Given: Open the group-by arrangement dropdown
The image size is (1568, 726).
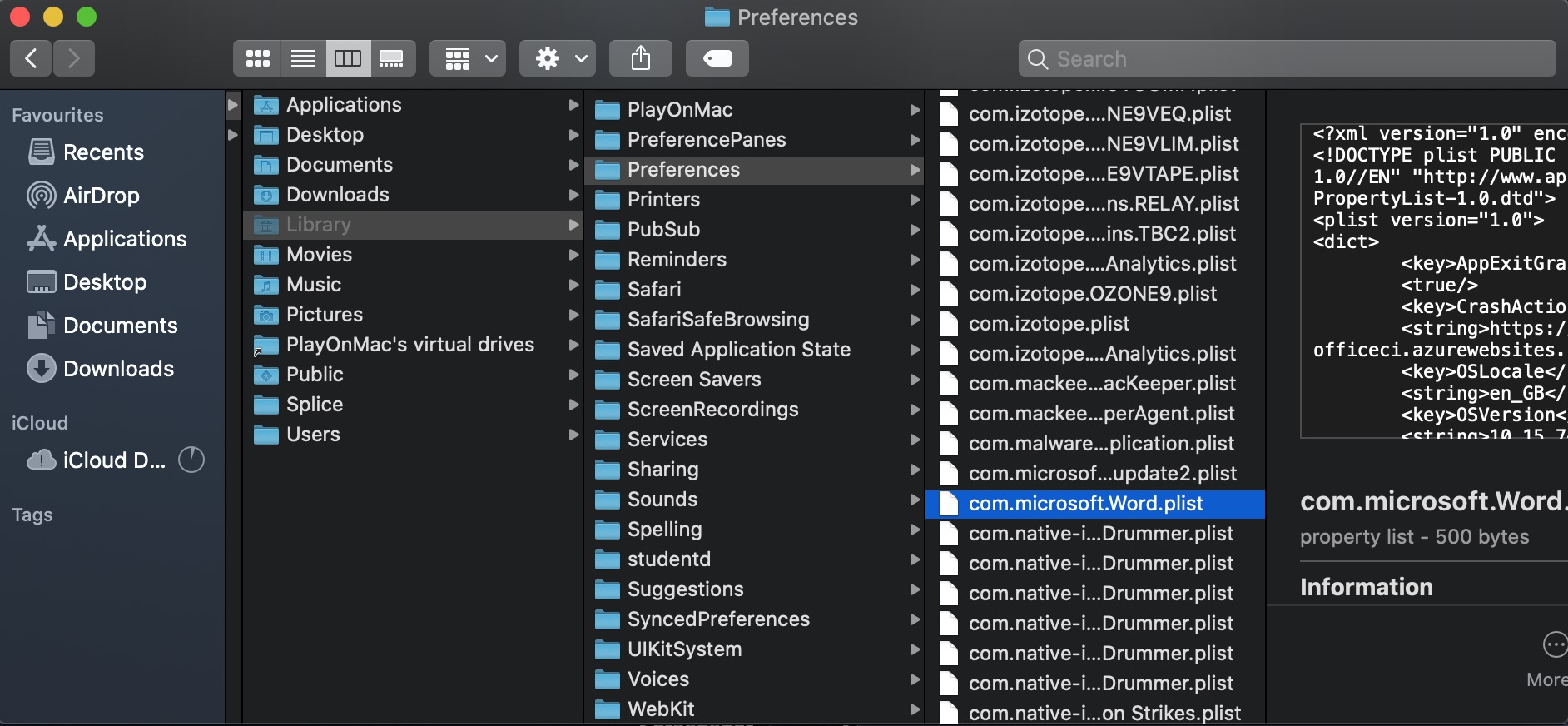Looking at the screenshot, I should pyautogui.click(x=468, y=58).
